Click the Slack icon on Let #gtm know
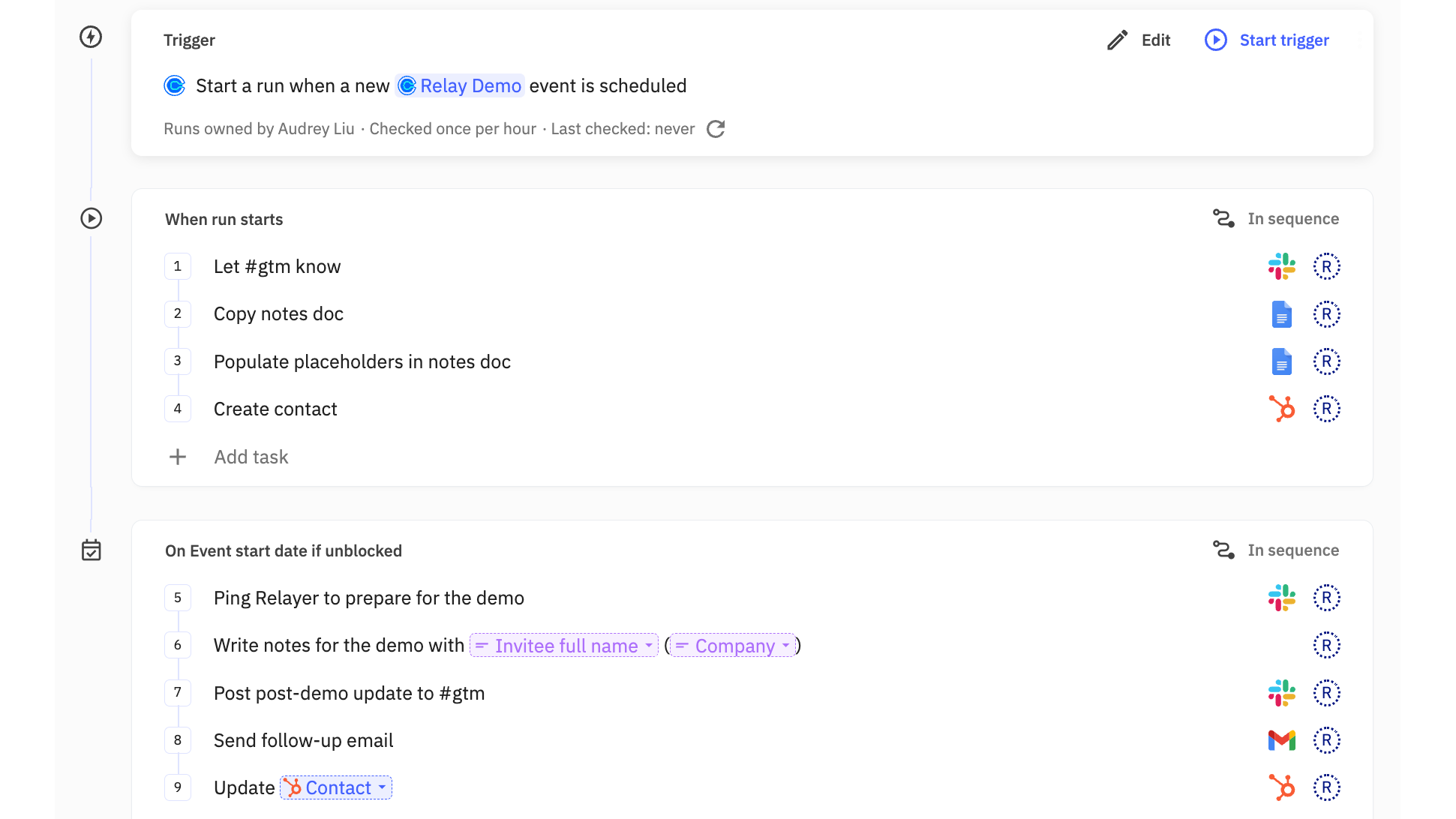 [1281, 267]
